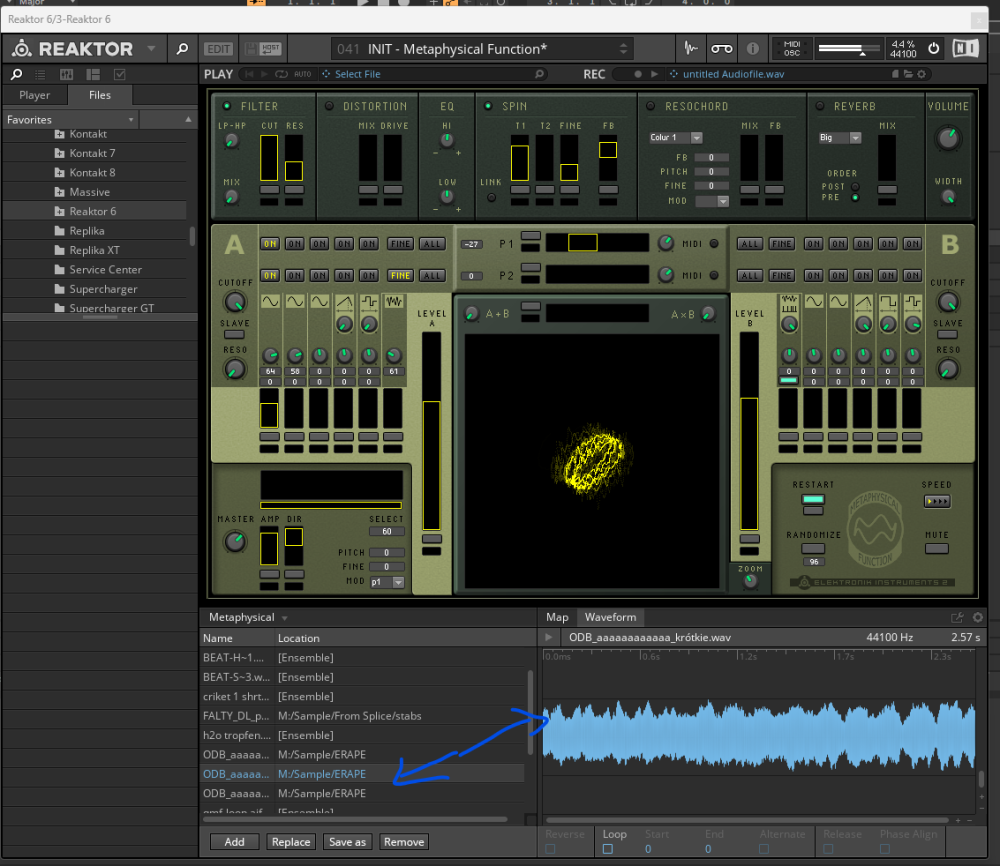
Task: Click the player loop icon
Action: click(281, 74)
